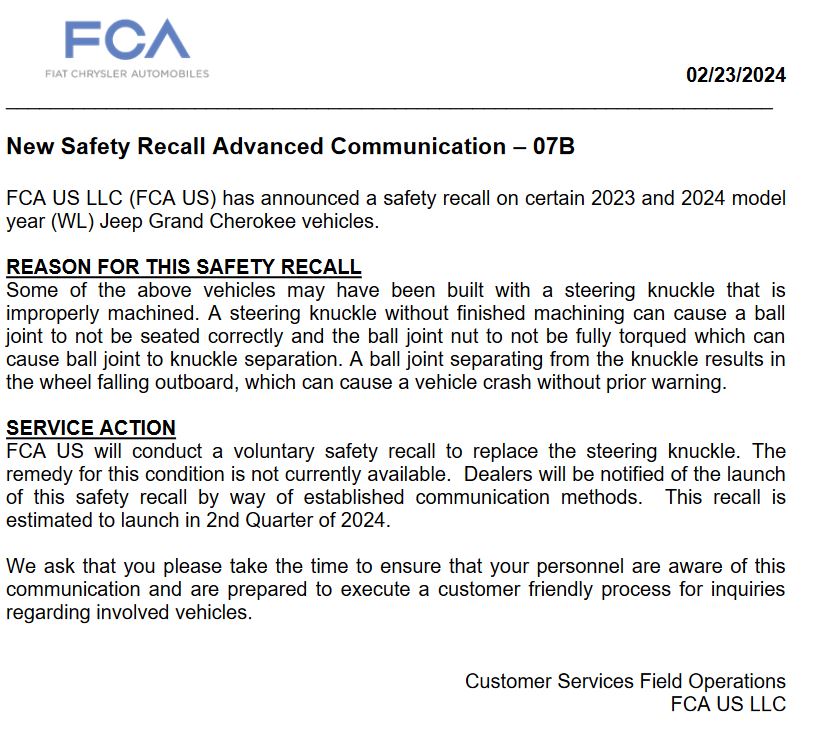814x753 pixels.
Task: Click the Reason For This Safety Recall heading
Action: (x=184, y=267)
